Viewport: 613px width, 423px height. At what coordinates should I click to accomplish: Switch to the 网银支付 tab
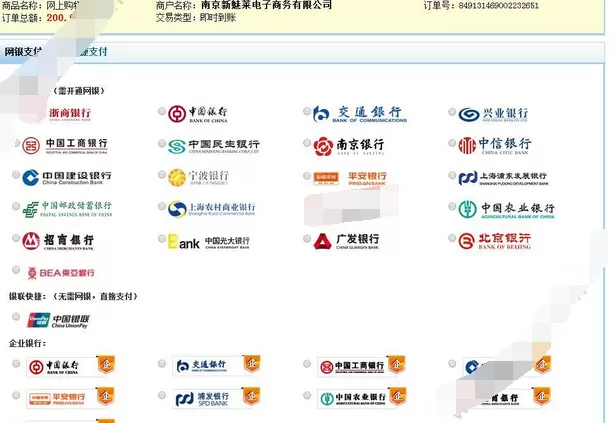click(x=23, y=52)
